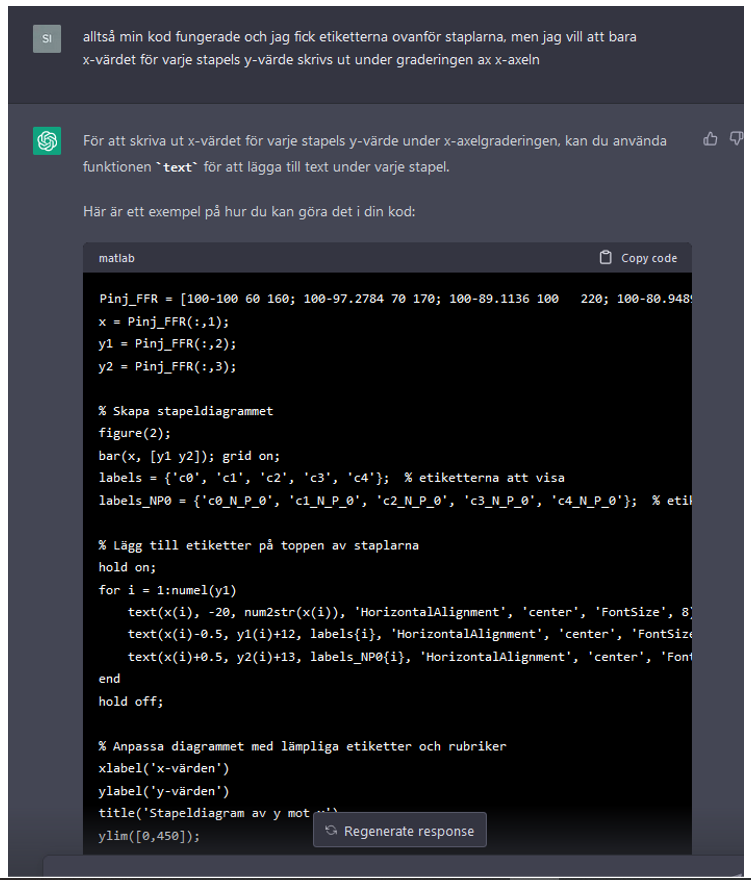Click the xlabel('x-värden') code line

pos(162,768)
